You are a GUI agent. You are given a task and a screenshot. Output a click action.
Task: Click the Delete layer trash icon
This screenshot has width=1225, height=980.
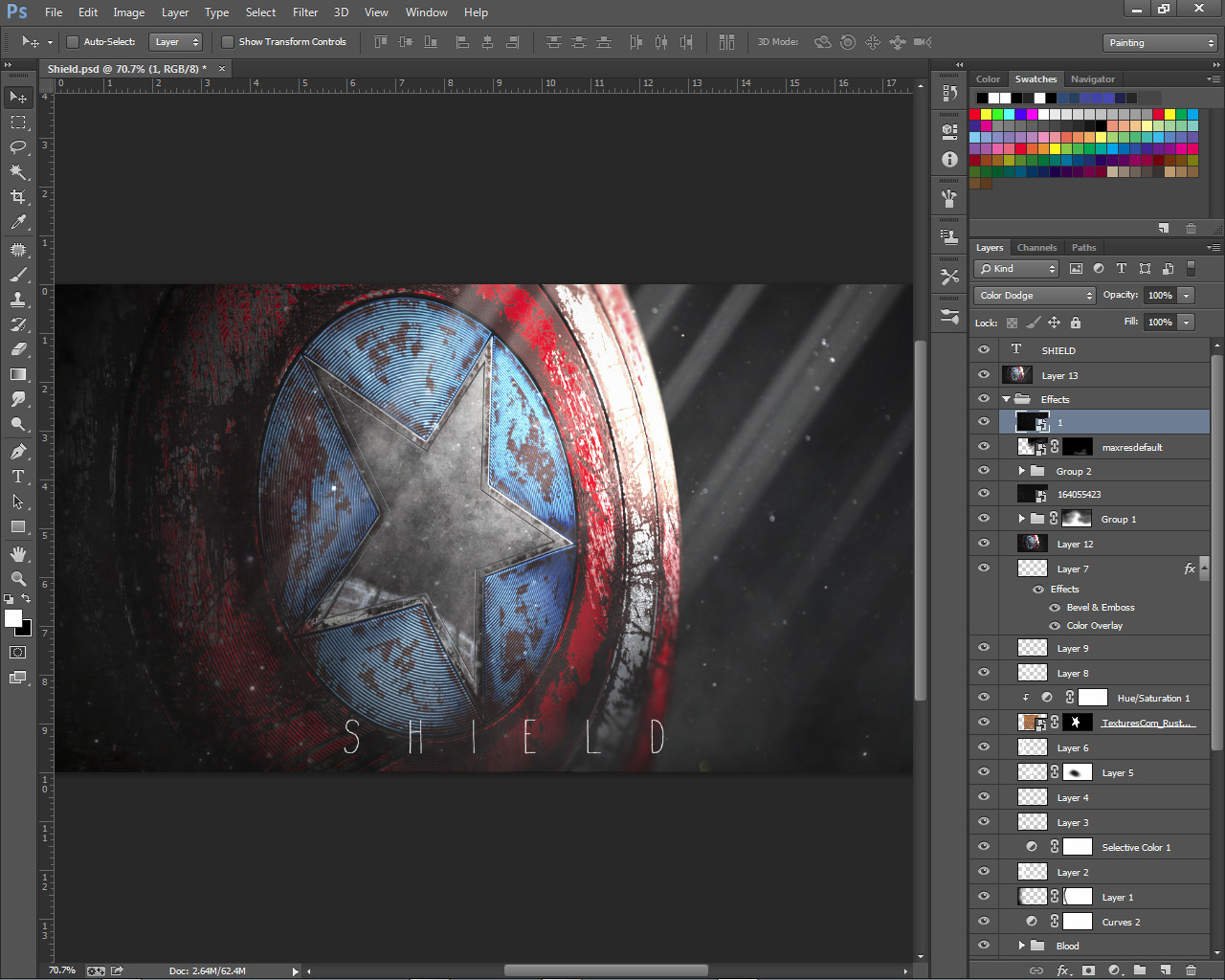click(1191, 969)
